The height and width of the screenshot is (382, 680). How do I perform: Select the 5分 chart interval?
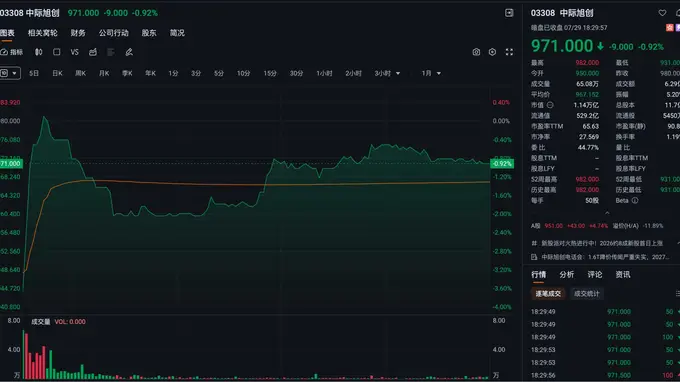219,73
